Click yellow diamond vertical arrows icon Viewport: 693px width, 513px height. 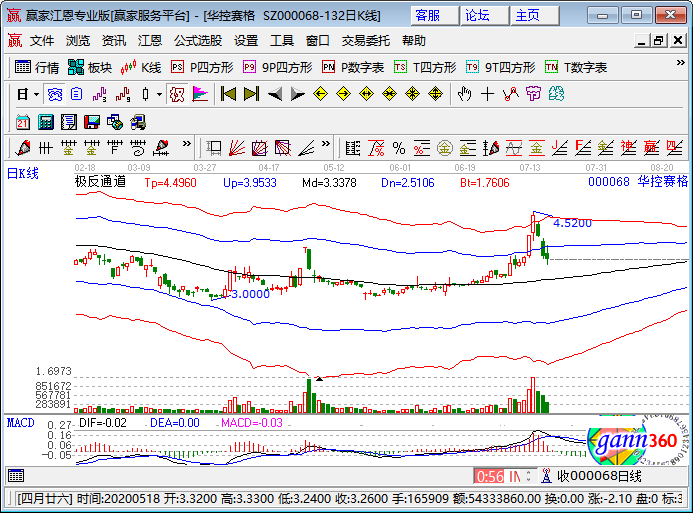435,94
